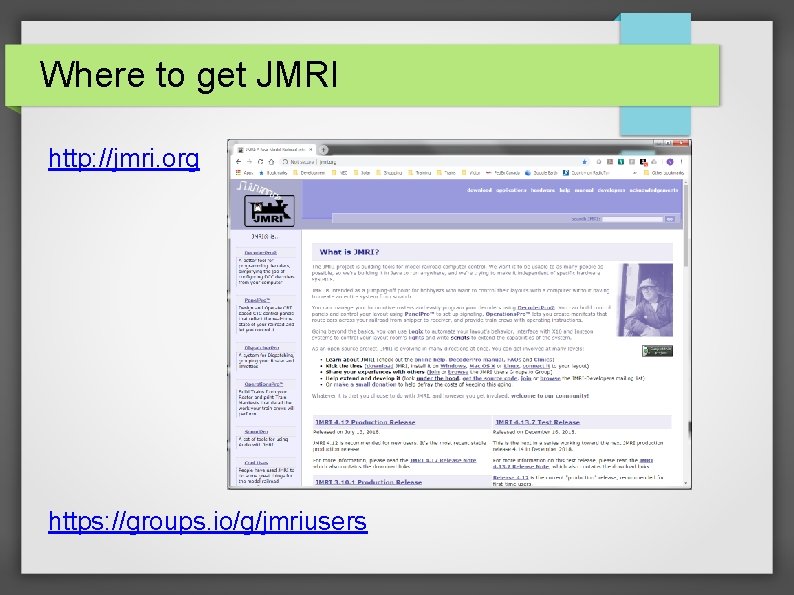
Task: Click the scrollbar down arrow in the web page
Action: click(686, 483)
